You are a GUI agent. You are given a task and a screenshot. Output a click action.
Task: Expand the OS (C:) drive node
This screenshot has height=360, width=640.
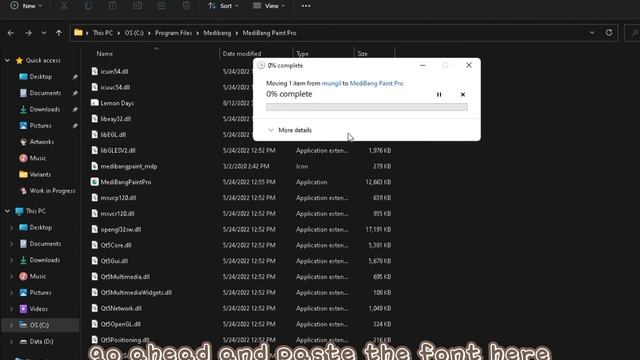(11, 325)
